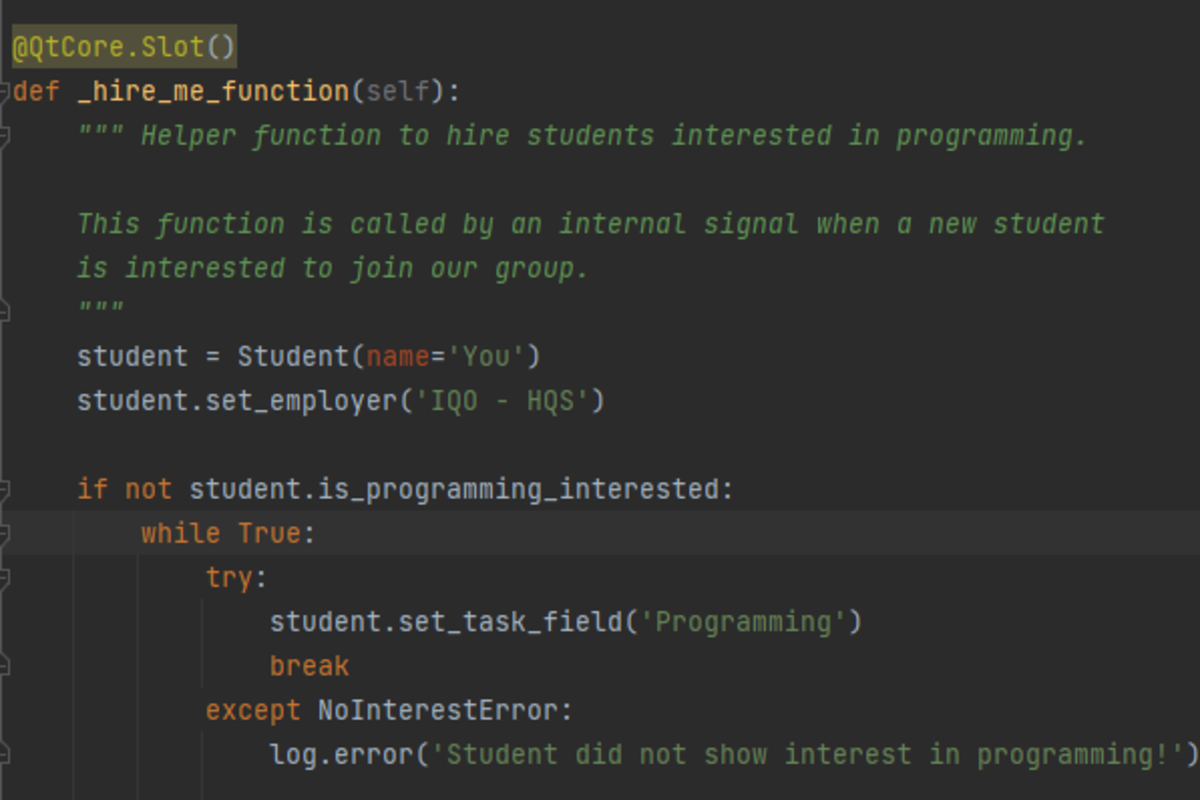Fold the 'try:' block in gutter
Screen dimensions: 1200x800
[x=5, y=578]
